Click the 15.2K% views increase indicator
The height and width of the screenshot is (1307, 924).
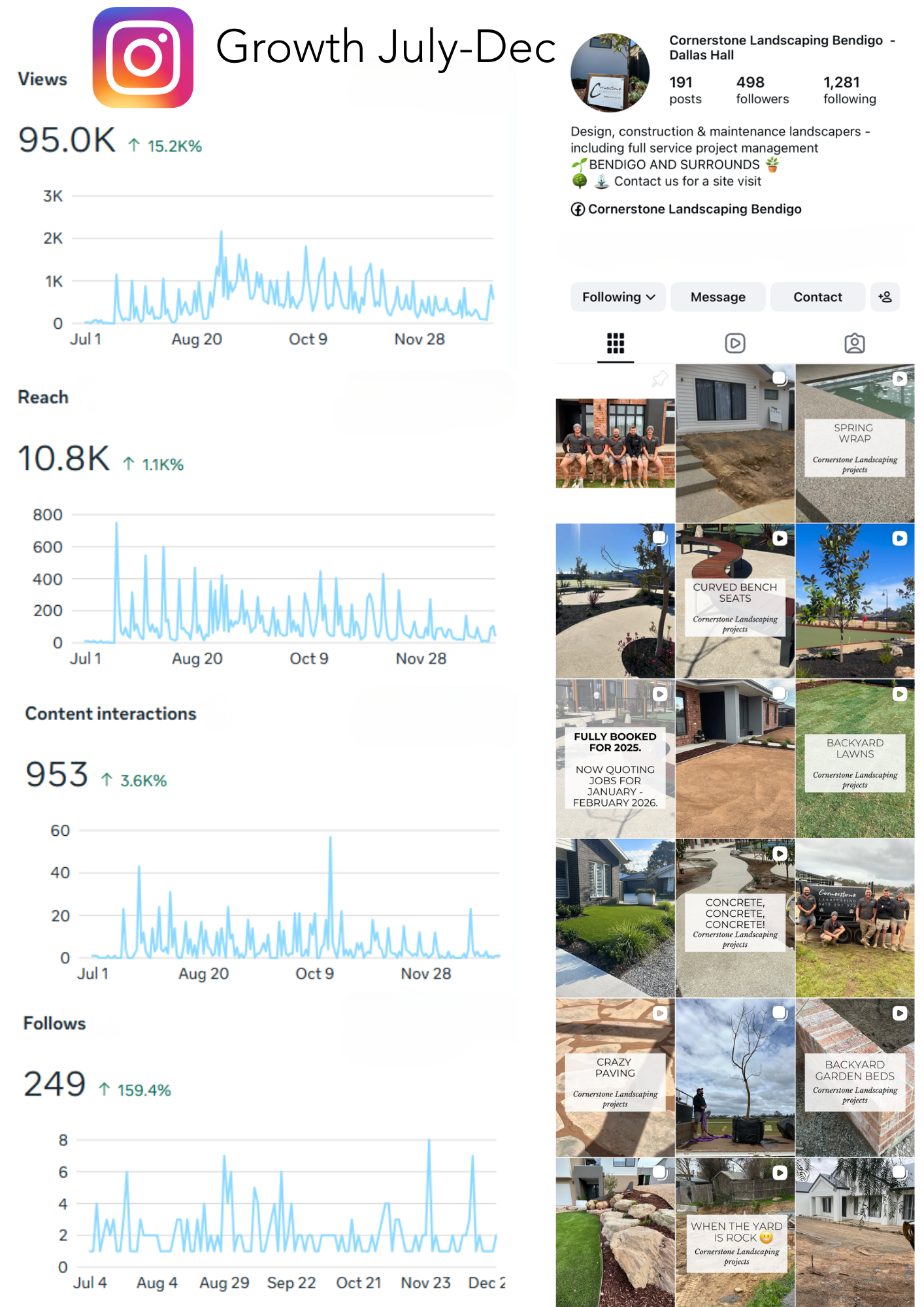pyautogui.click(x=165, y=146)
